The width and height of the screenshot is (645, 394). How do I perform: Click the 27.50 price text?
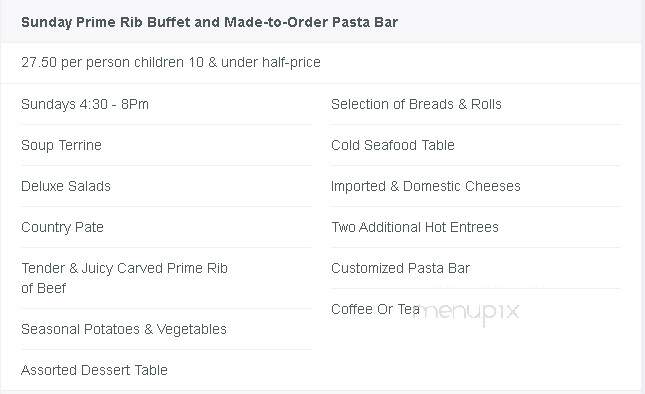pos(39,63)
